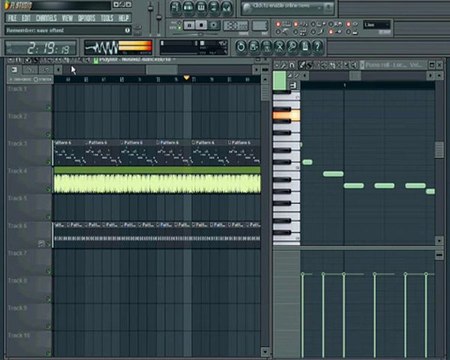Click the second tool icon in playlist header
This screenshot has height=360, width=450.
coord(30,70)
